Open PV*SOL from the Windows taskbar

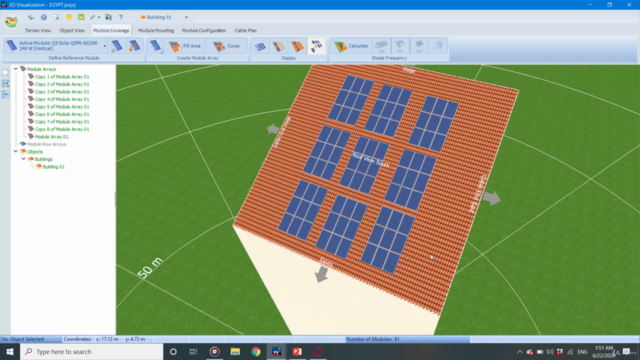click(276, 351)
